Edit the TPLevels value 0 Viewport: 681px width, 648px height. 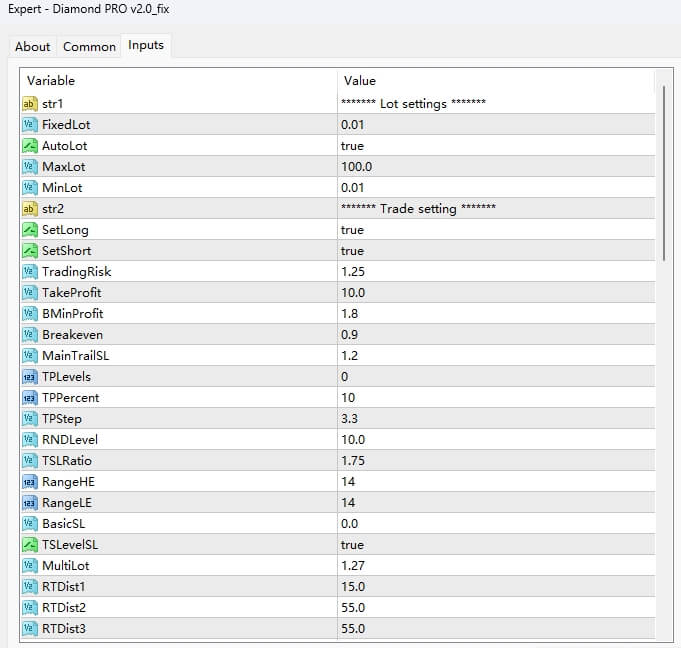[x=344, y=377]
